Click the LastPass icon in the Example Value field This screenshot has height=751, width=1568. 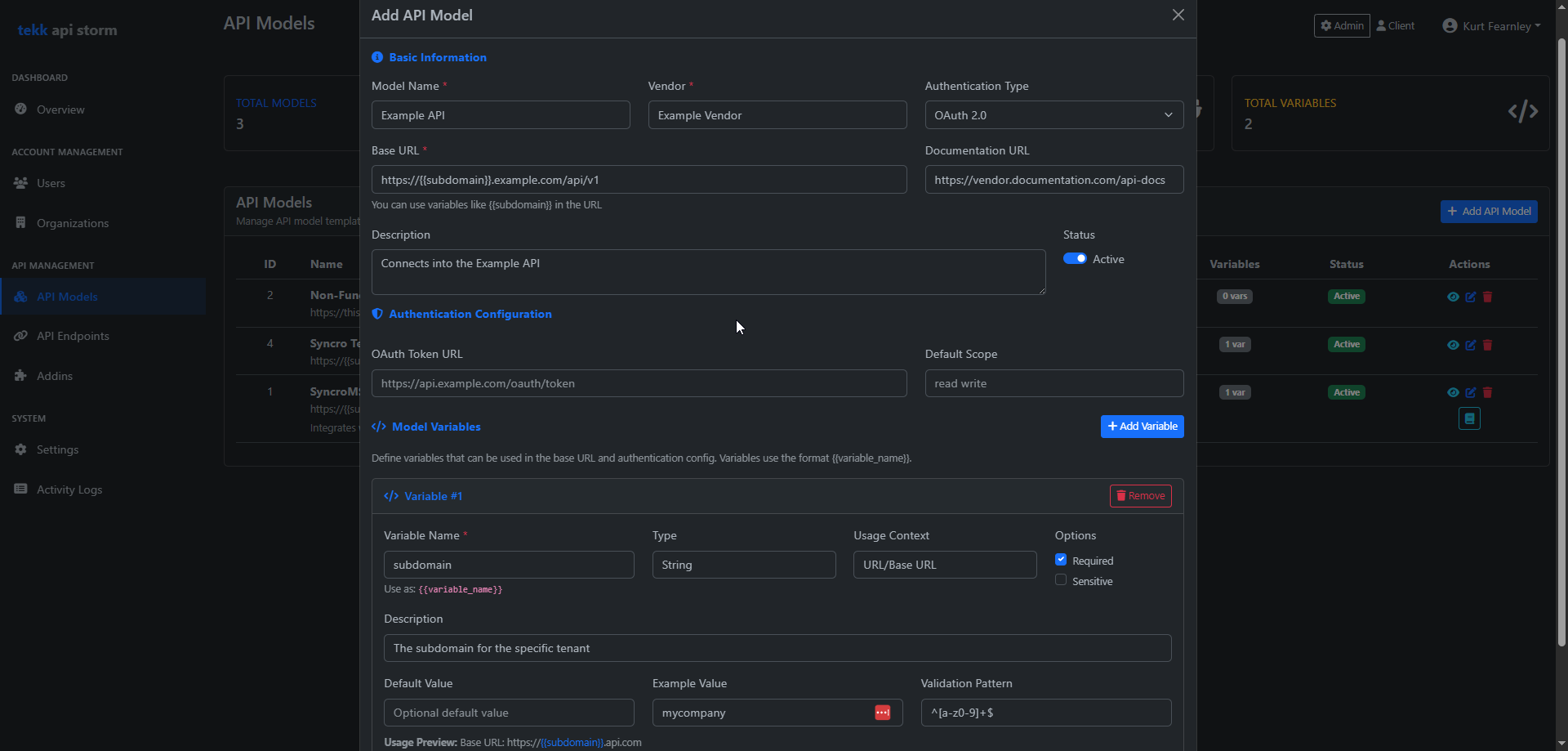(883, 713)
